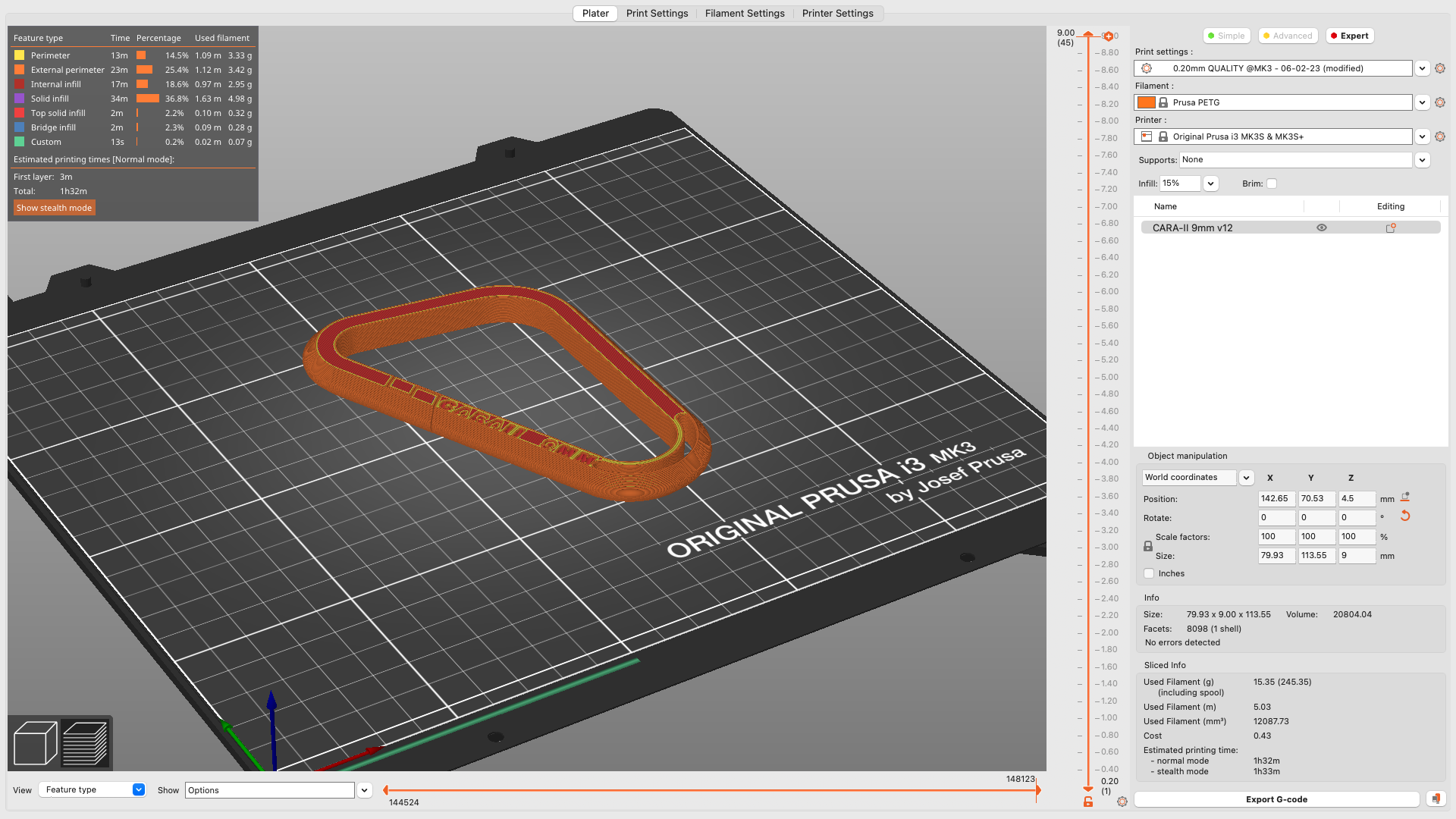Click the Custom legend row
Screen dimensions: 1456x819
pyautogui.click(x=133, y=142)
